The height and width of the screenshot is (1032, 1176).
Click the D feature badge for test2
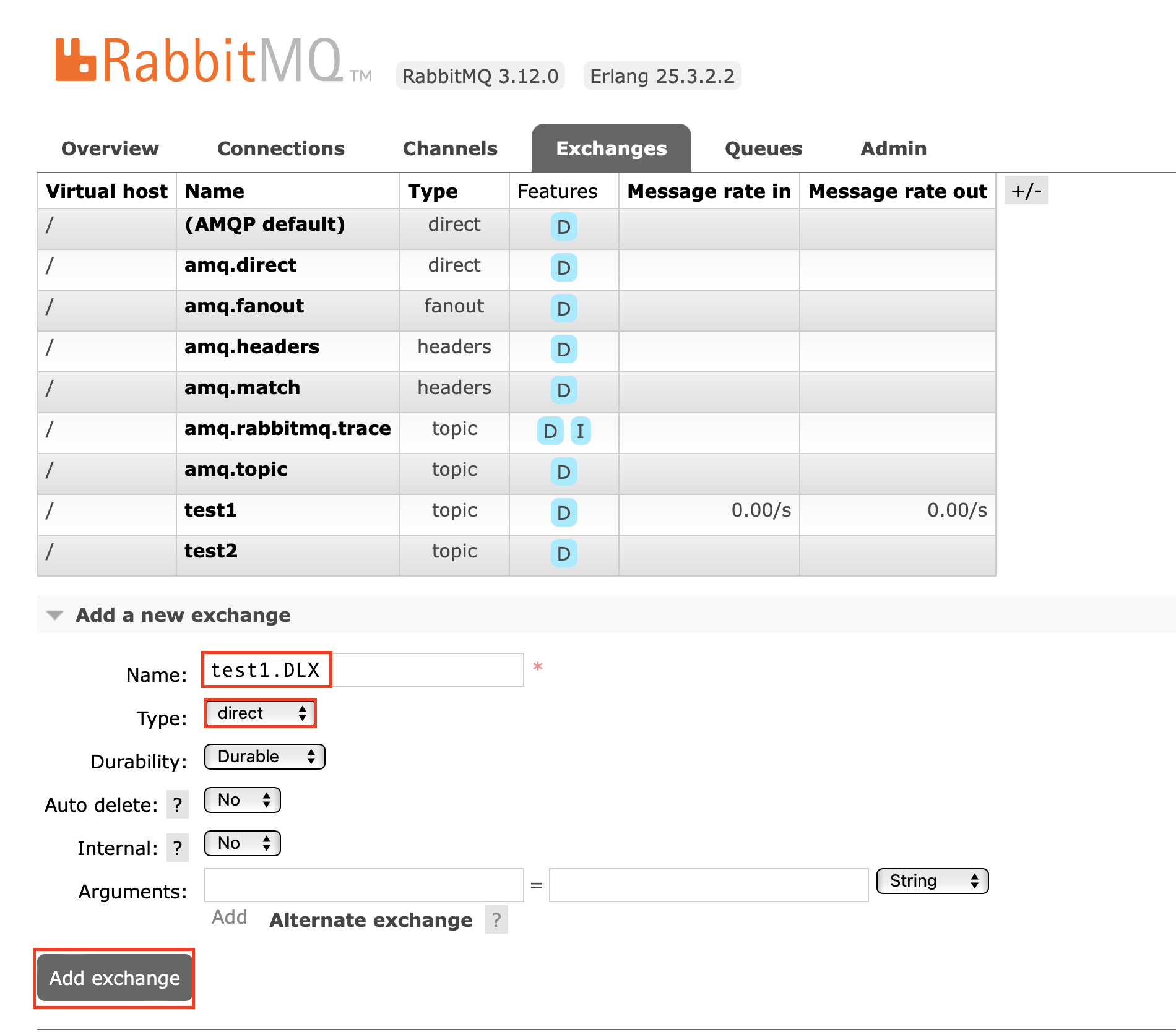click(x=564, y=554)
